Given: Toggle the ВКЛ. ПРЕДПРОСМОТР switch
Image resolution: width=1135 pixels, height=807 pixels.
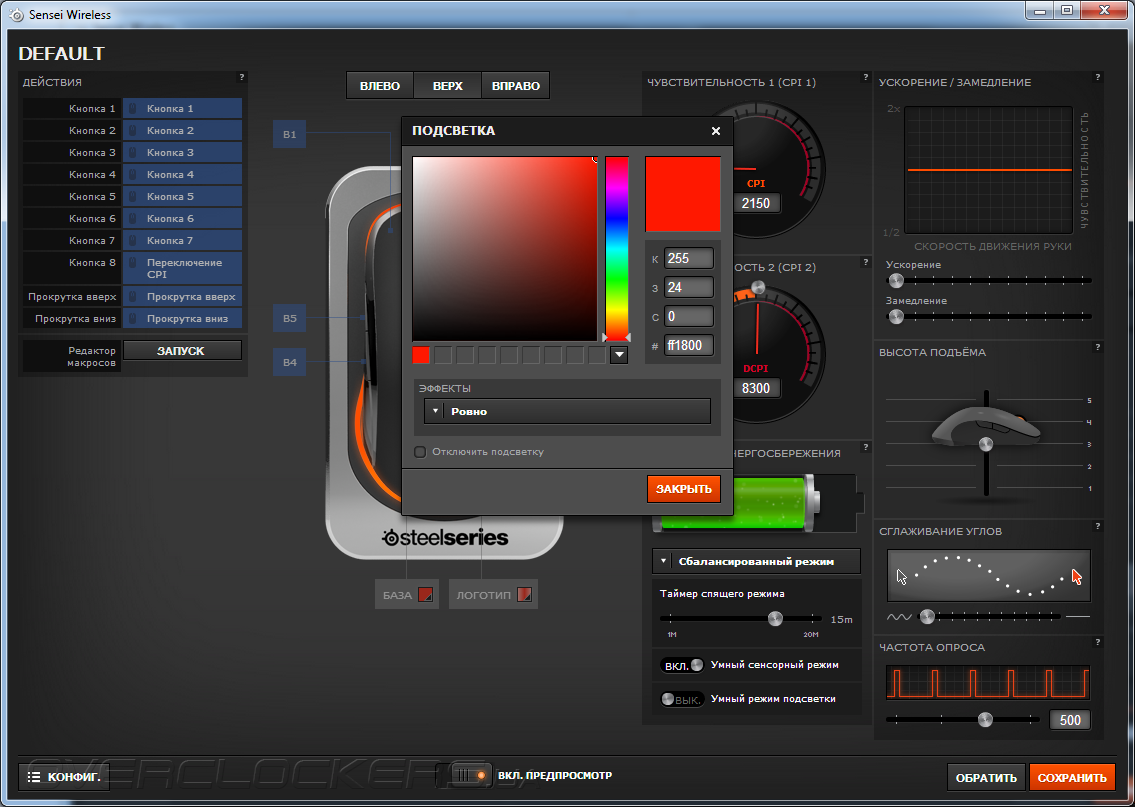Looking at the screenshot, I should click(463, 775).
